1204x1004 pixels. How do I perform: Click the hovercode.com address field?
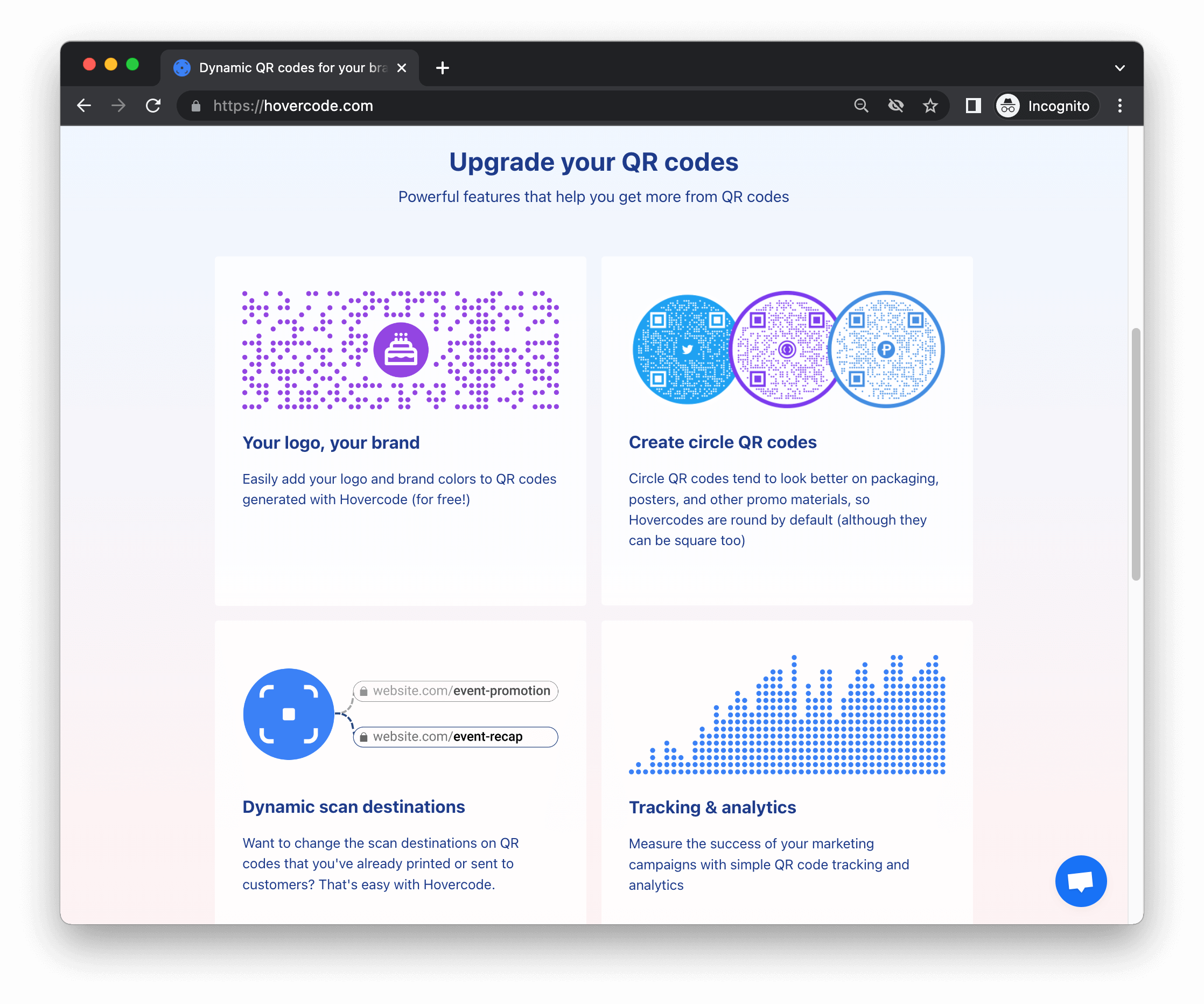tap(516, 106)
